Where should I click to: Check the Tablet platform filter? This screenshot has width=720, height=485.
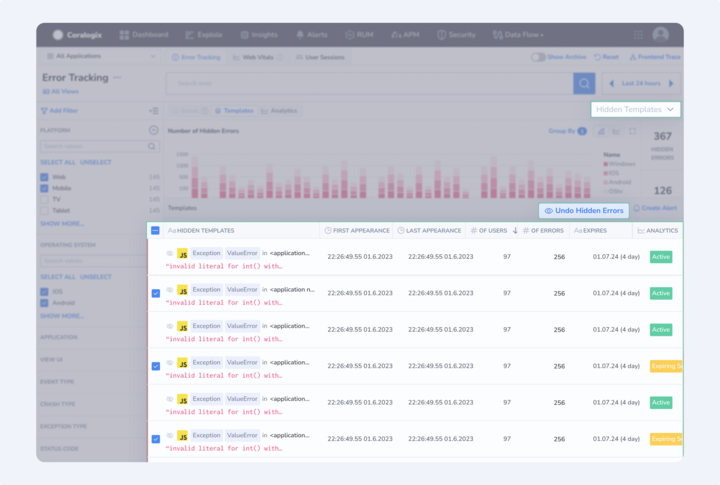pos(44,210)
